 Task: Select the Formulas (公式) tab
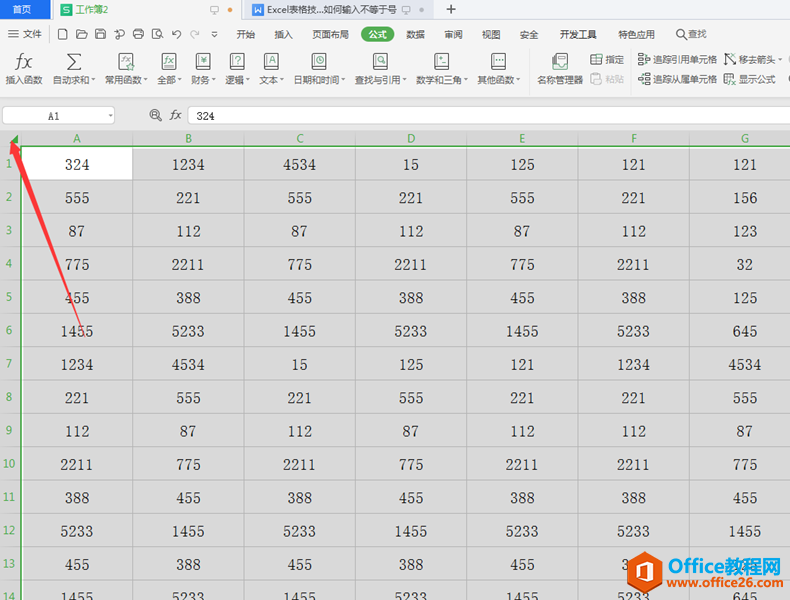click(x=377, y=34)
